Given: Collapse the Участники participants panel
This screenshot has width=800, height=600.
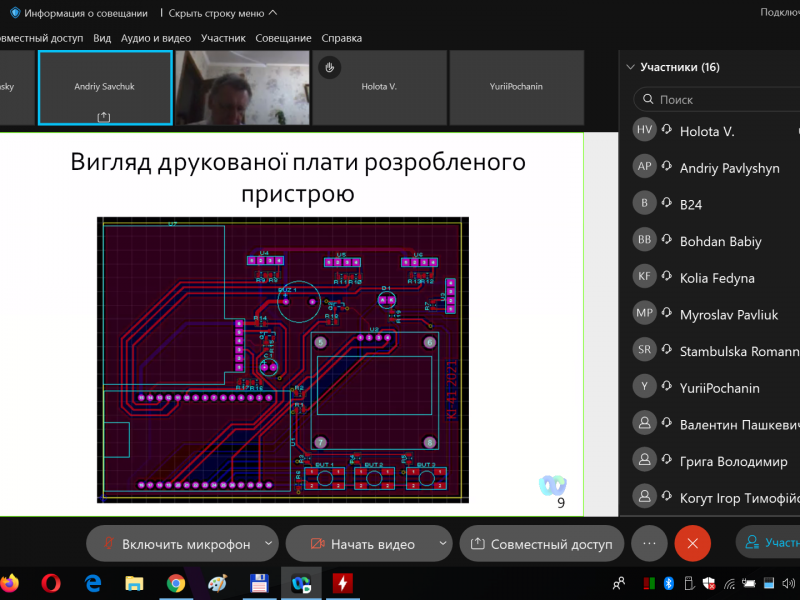Looking at the screenshot, I should (x=630, y=68).
